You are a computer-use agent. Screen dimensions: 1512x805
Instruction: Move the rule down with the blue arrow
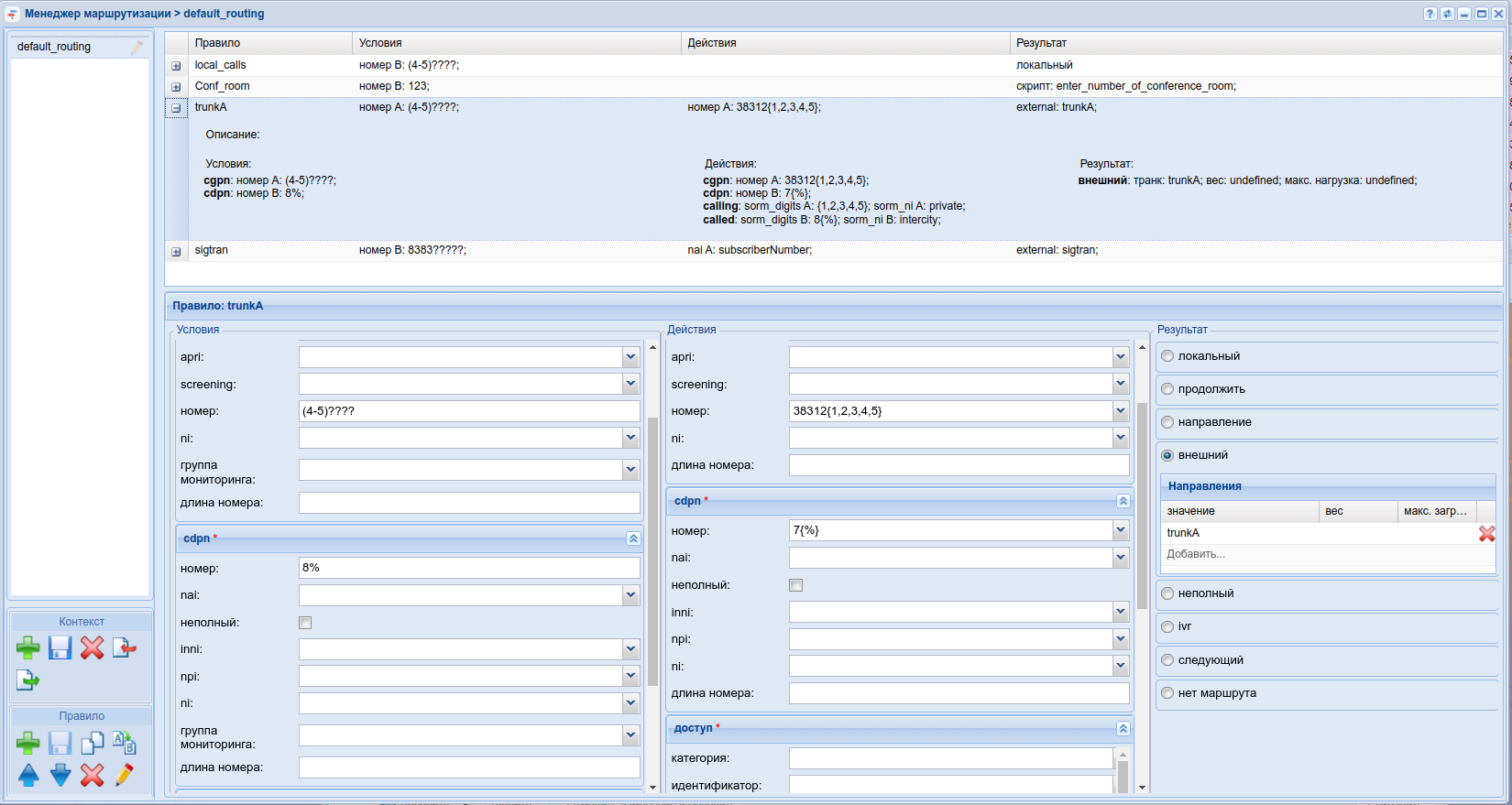tap(60, 775)
